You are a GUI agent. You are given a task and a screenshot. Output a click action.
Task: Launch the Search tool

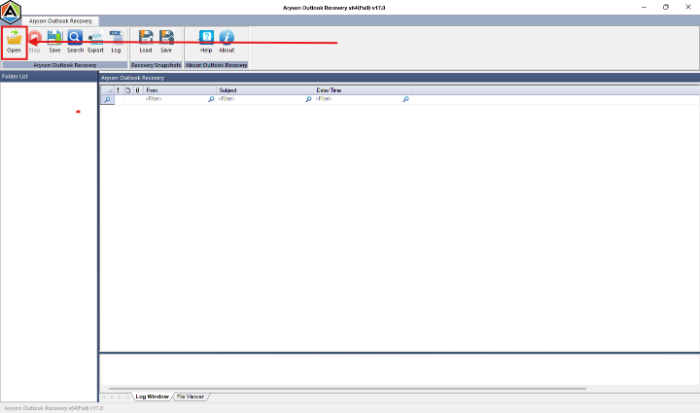click(x=75, y=42)
